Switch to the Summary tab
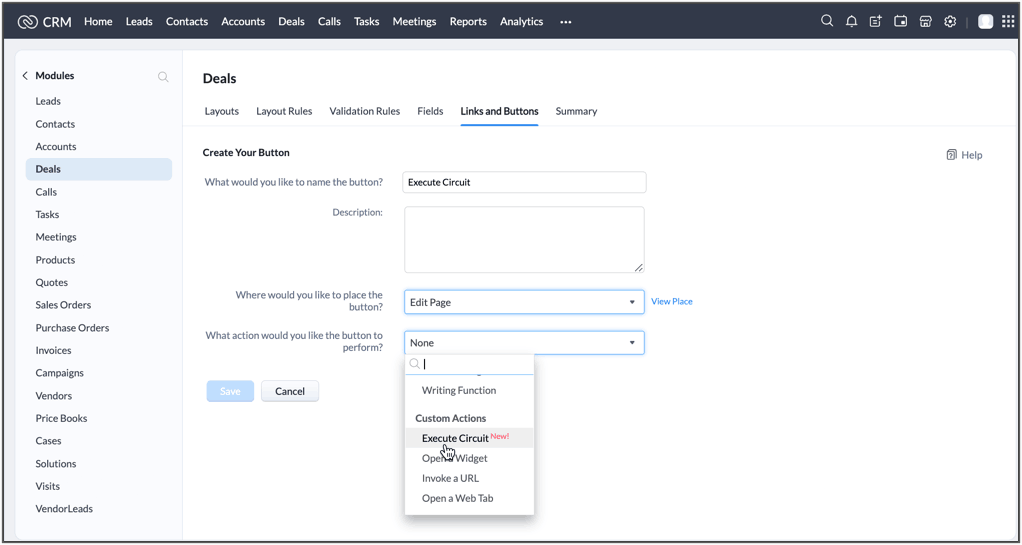 [x=576, y=111]
